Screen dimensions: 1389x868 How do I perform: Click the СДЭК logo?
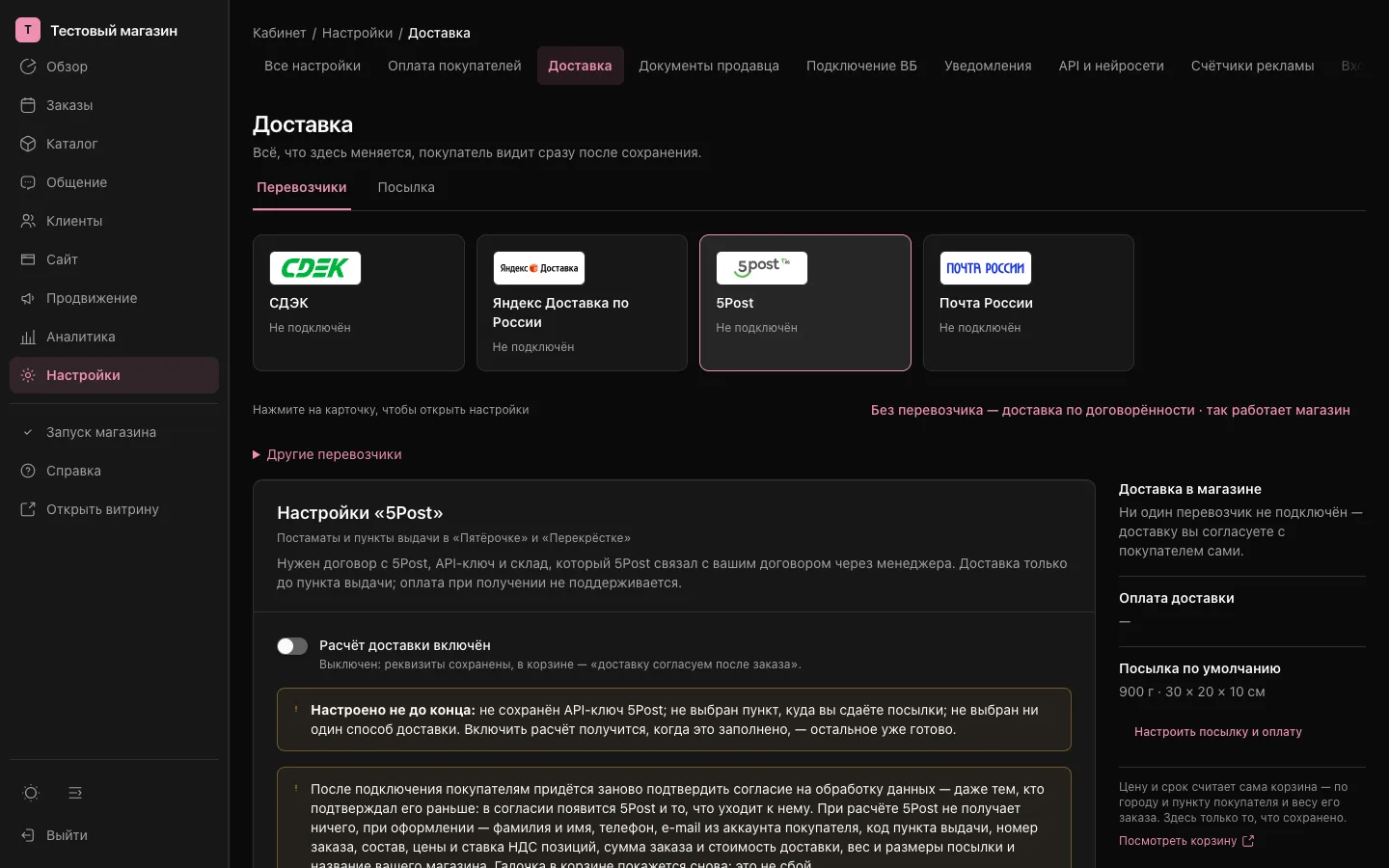[x=315, y=268]
